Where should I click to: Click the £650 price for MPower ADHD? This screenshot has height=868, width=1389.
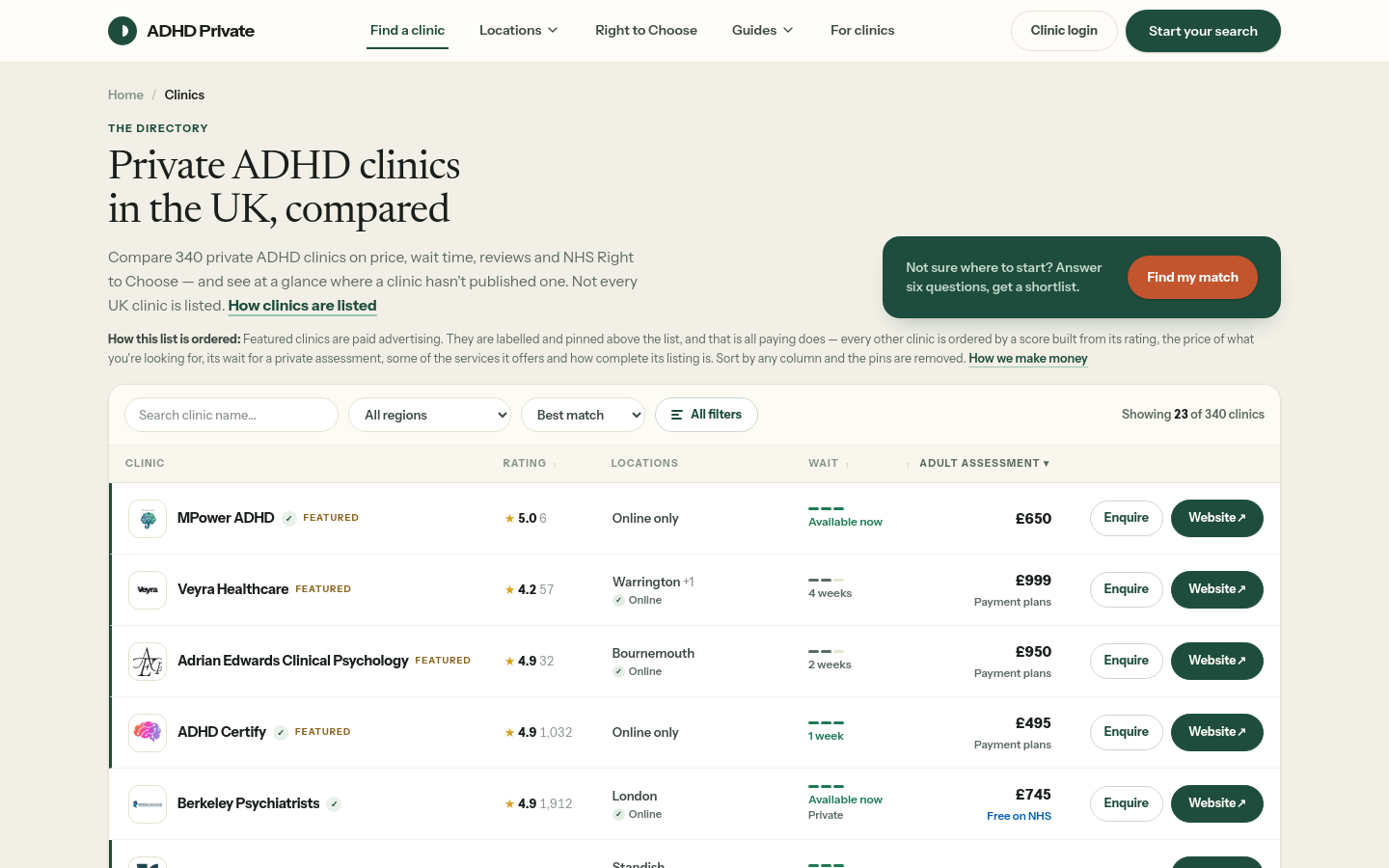point(1033,519)
